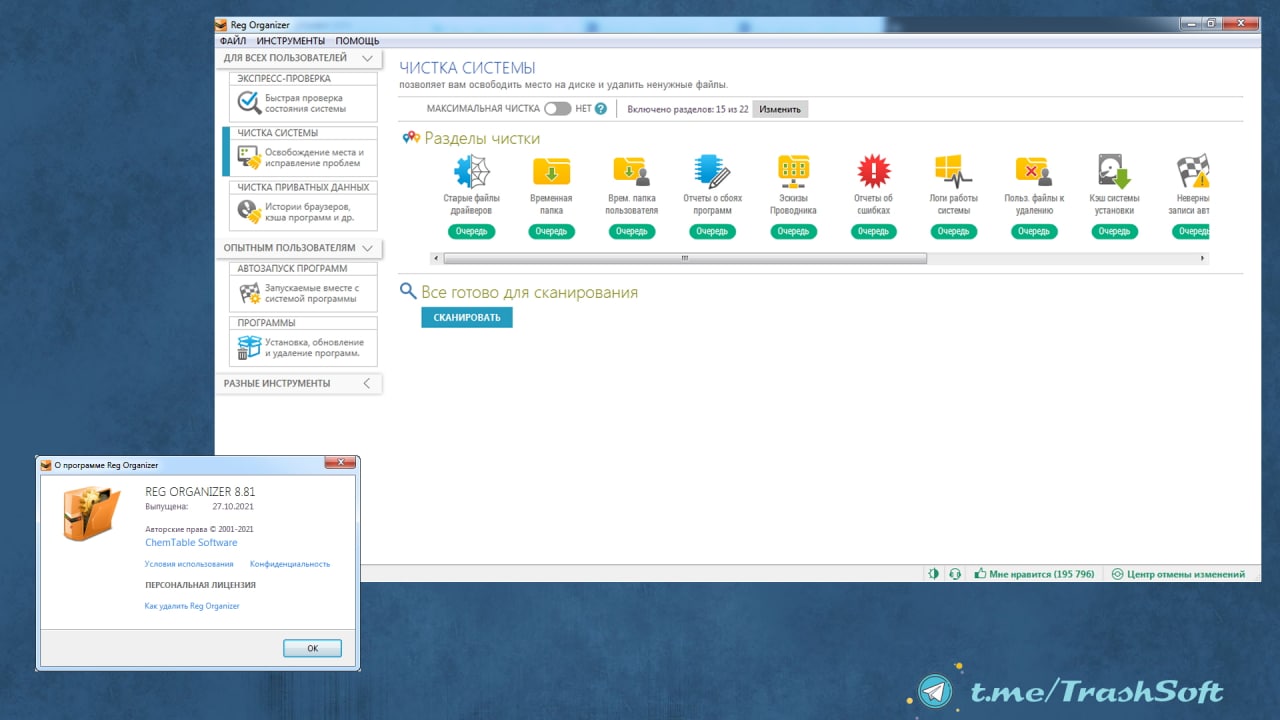Open the Автозапуск программ section

pyautogui.click(x=303, y=286)
